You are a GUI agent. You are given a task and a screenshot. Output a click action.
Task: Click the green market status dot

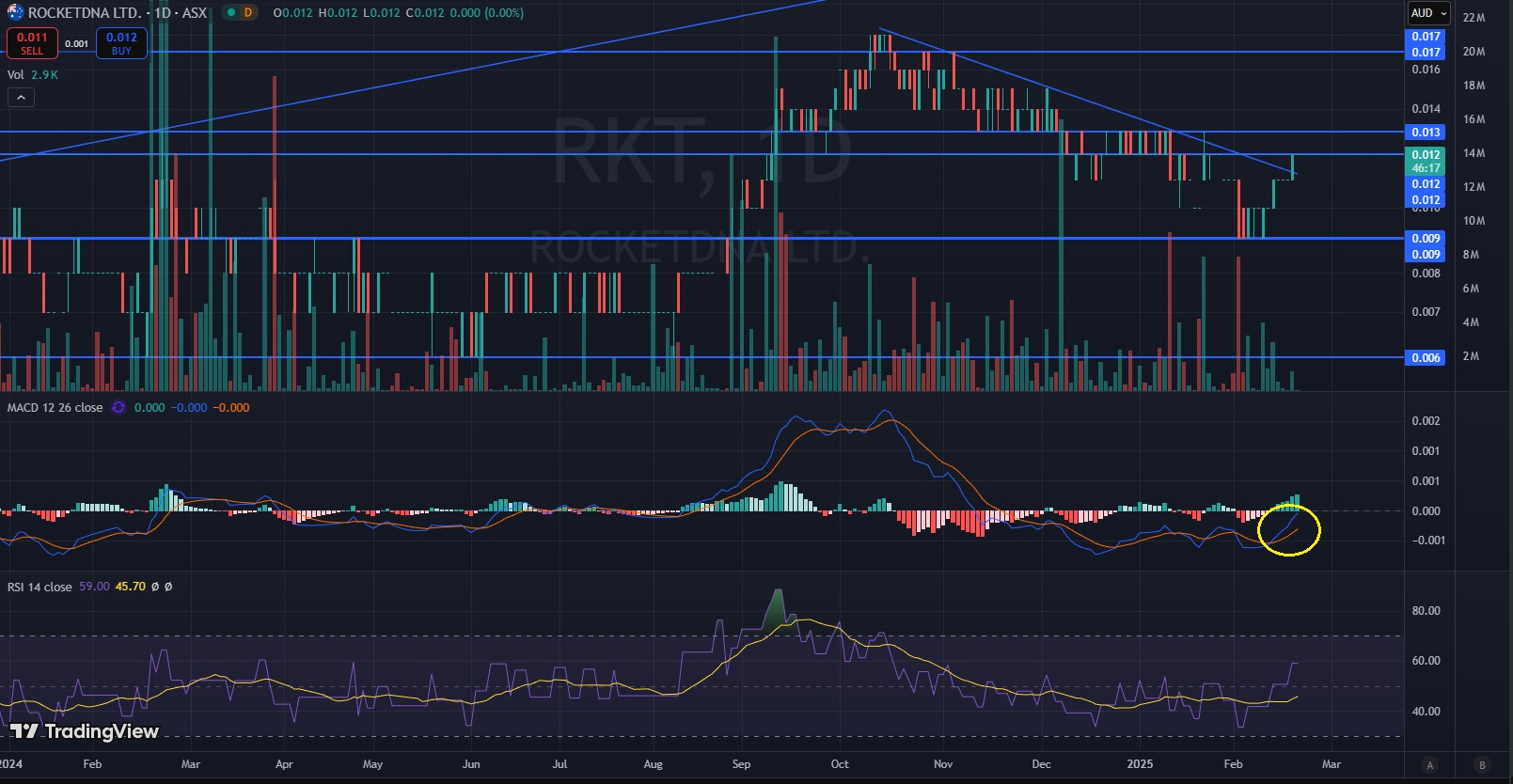(x=231, y=13)
